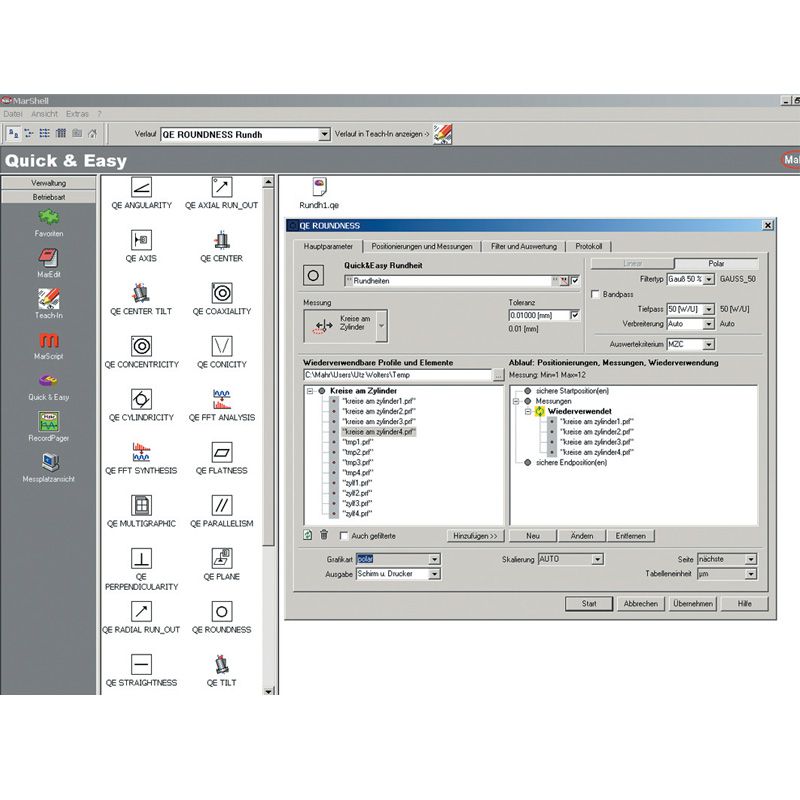Select the QE PLANE icon
Viewport: 800px width, 800px height.
(221, 559)
